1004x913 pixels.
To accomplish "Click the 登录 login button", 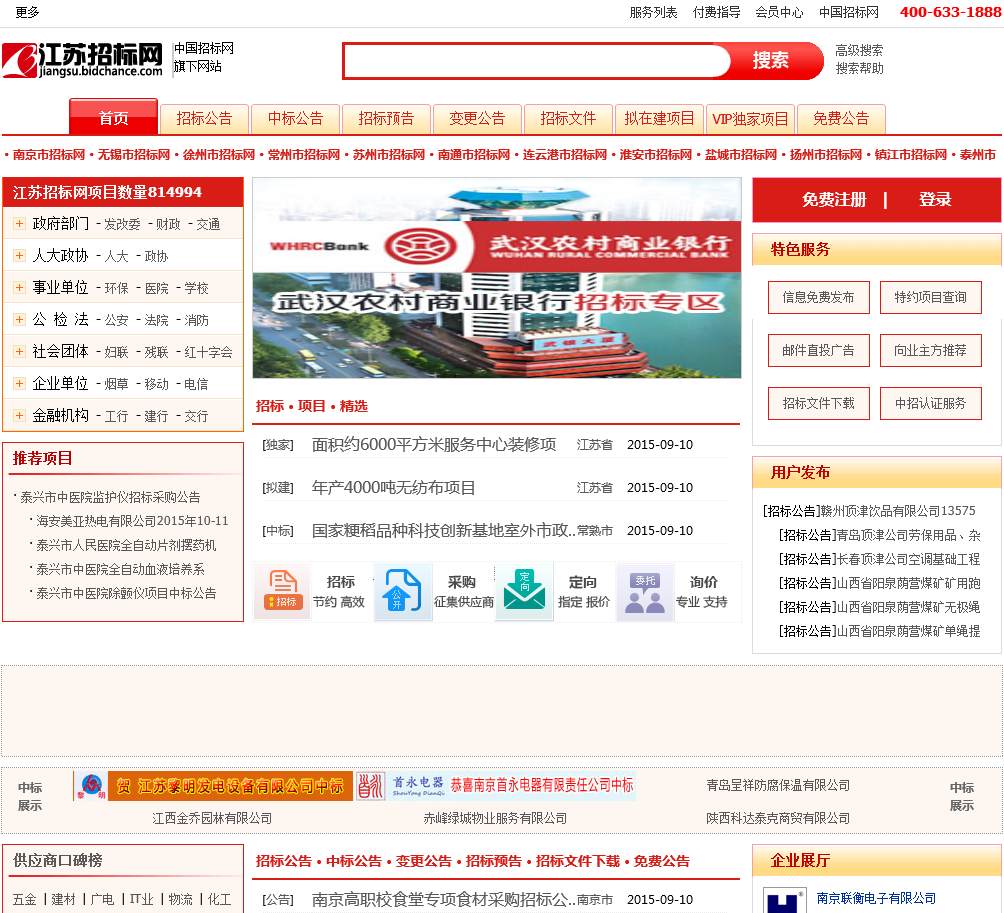I will click(x=935, y=200).
